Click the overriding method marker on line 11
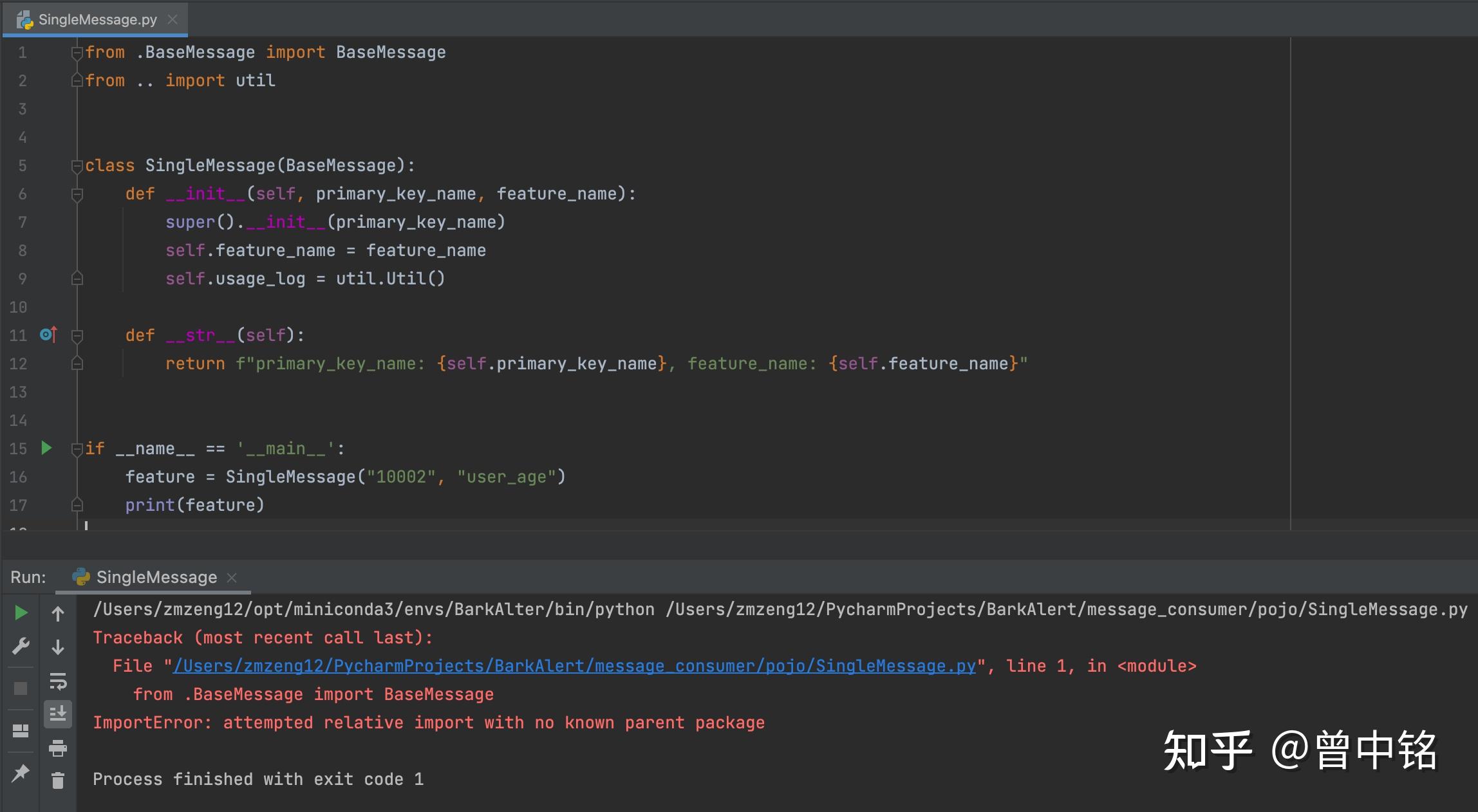 pyautogui.click(x=48, y=335)
